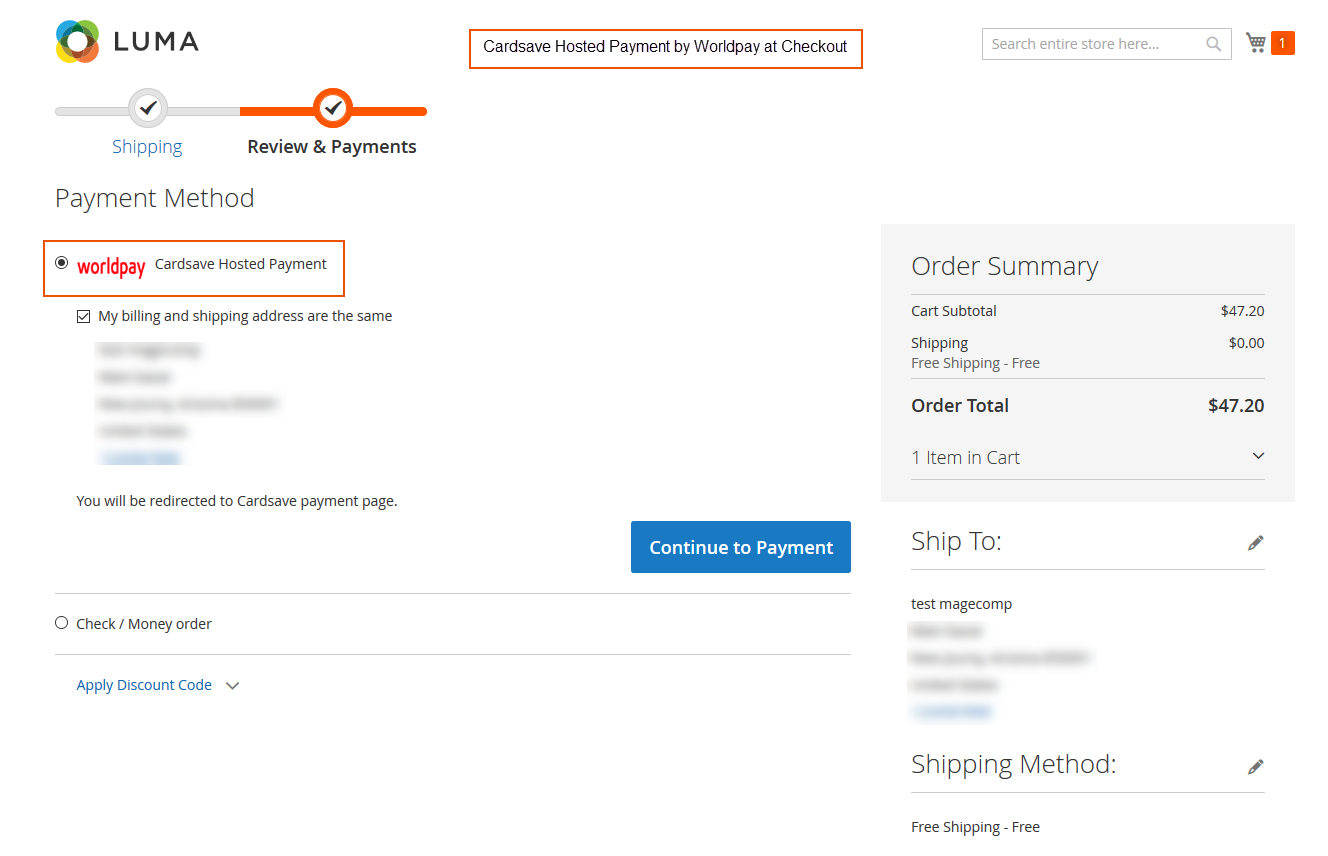This screenshot has height=856, width=1328.
Task: Switch to the Shipping checkout step
Action: tap(147, 146)
